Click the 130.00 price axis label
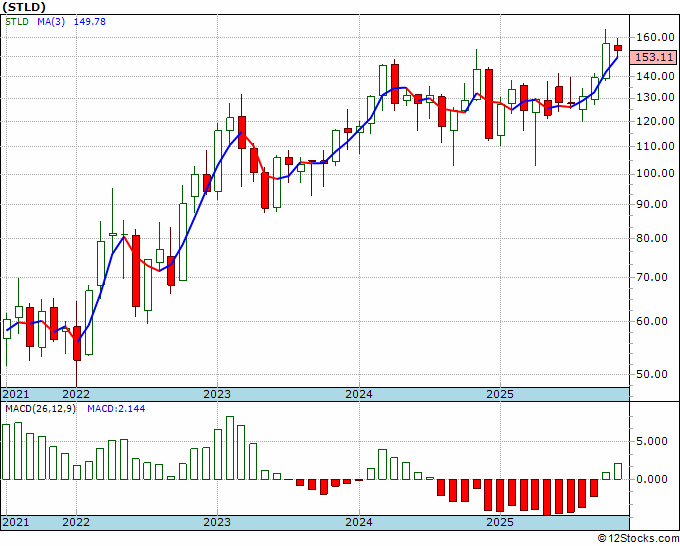This screenshot has width=680, height=546. point(655,98)
